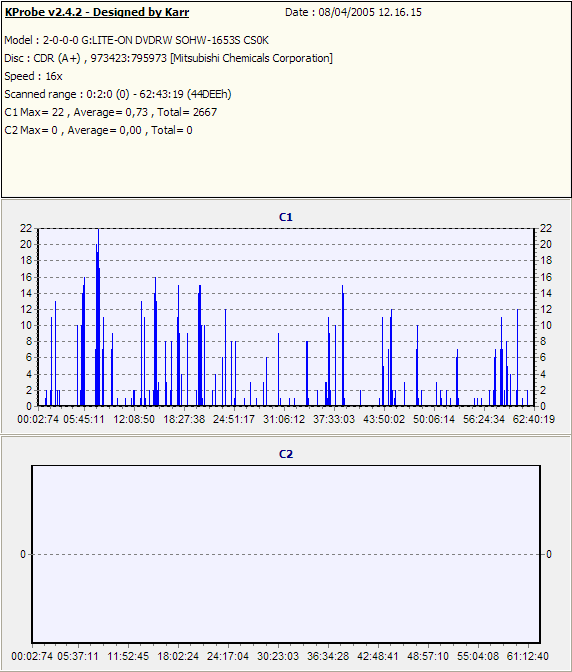
Task: Click the tallest C1 error spike
Action: [x=98, y=317]
